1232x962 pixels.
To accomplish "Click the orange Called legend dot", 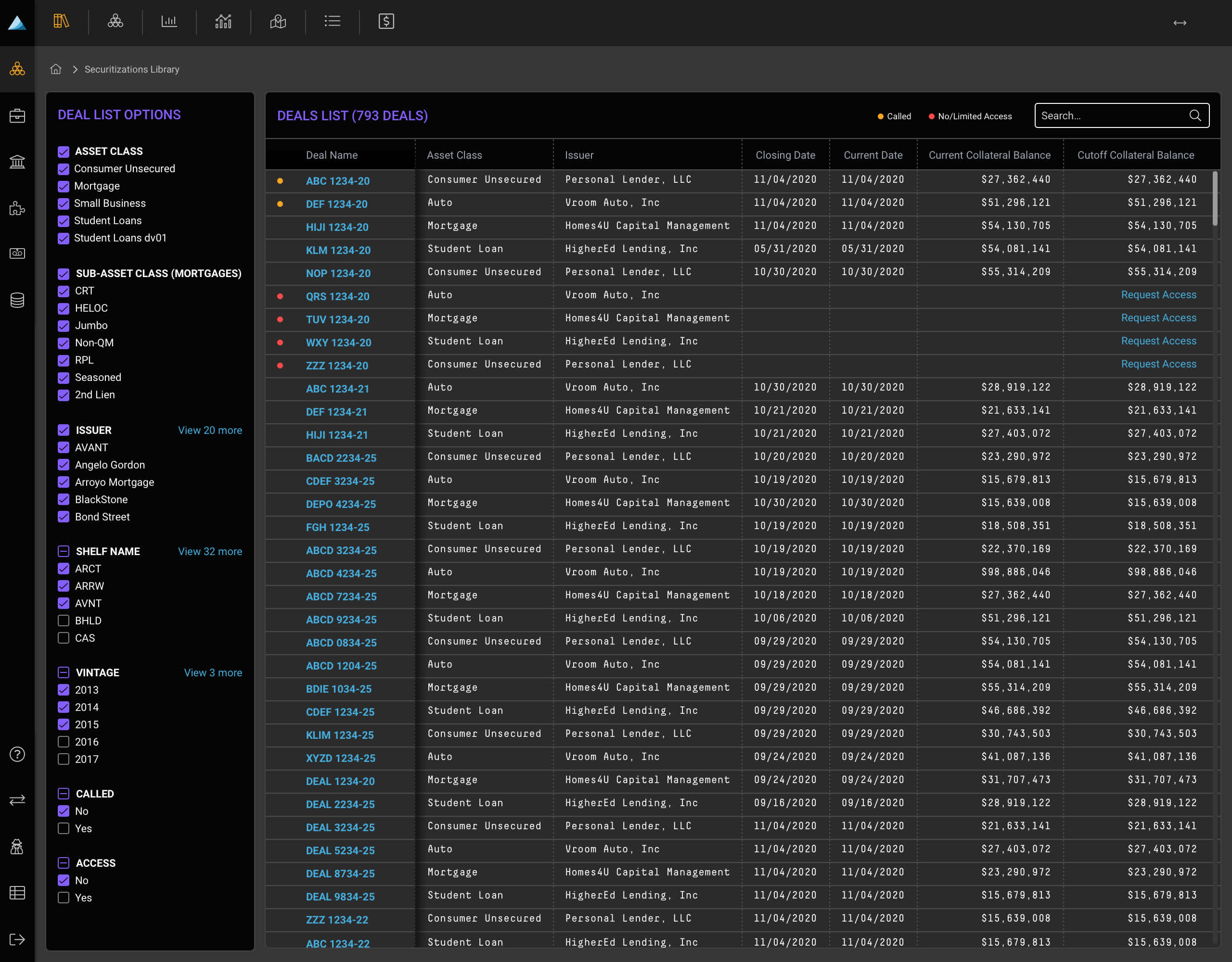I will pos(880,117).
